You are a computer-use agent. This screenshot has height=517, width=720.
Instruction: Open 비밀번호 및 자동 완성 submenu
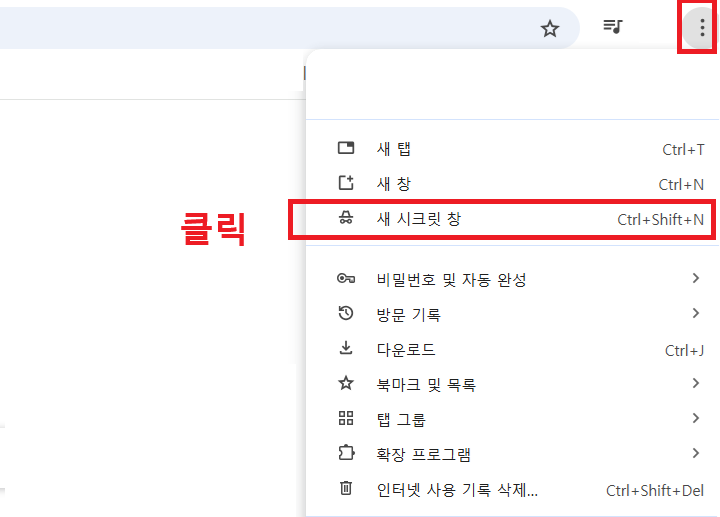(512, 279)
